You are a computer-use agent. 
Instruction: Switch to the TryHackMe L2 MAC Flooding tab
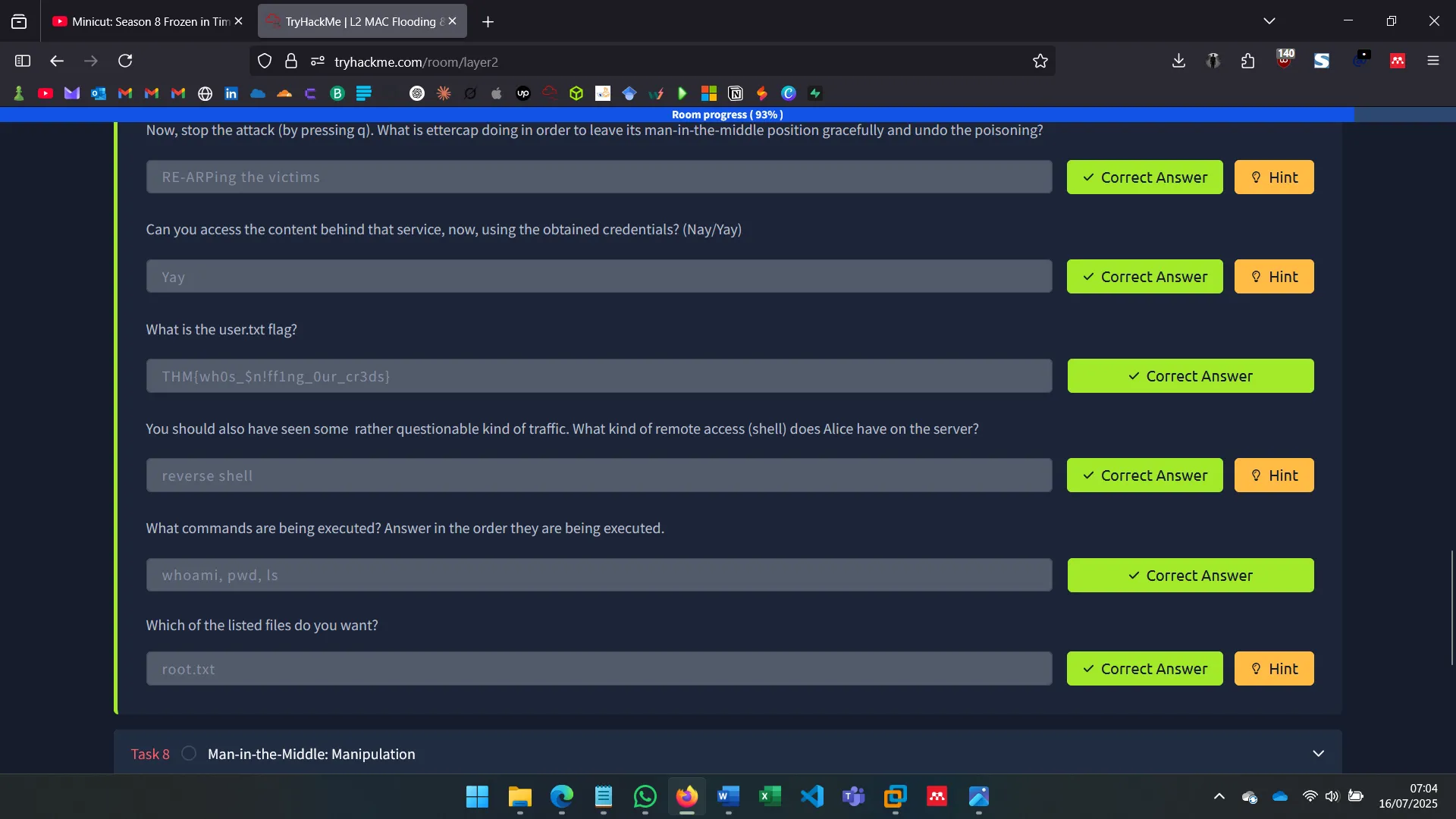(356, 20)
